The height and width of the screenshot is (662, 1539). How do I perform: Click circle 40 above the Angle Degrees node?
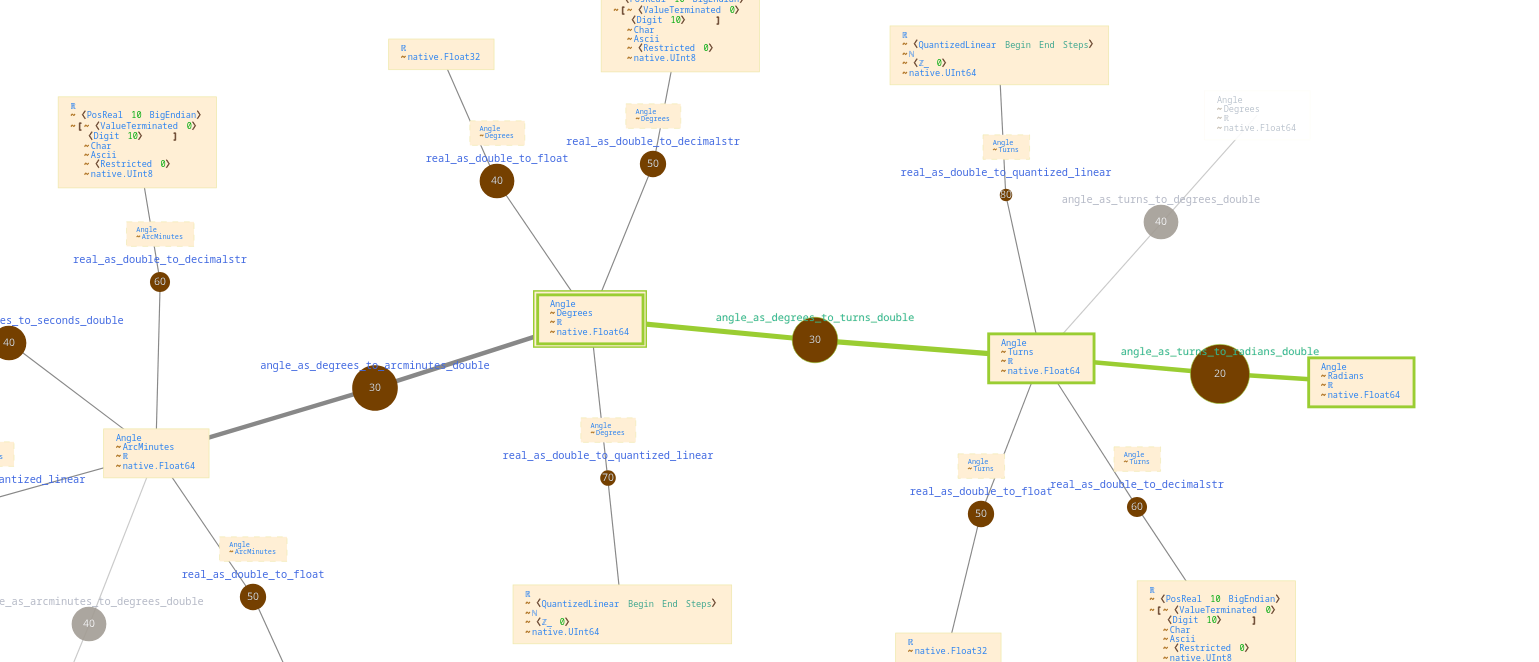click(x=497, y=181)
